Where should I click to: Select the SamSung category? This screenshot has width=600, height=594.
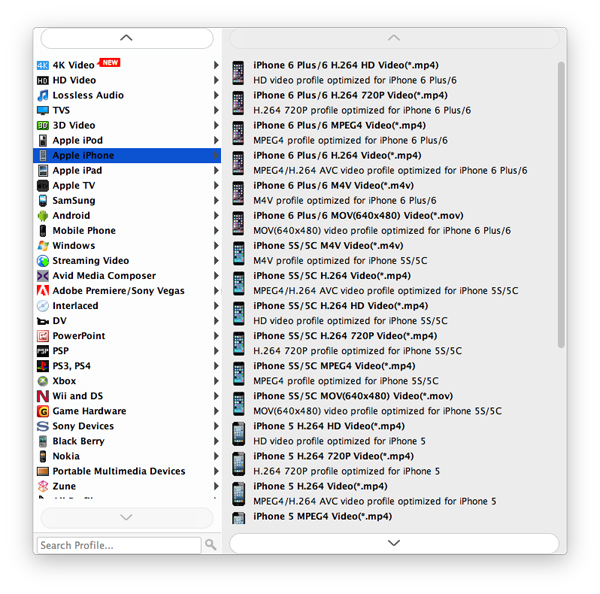point(74,200)
